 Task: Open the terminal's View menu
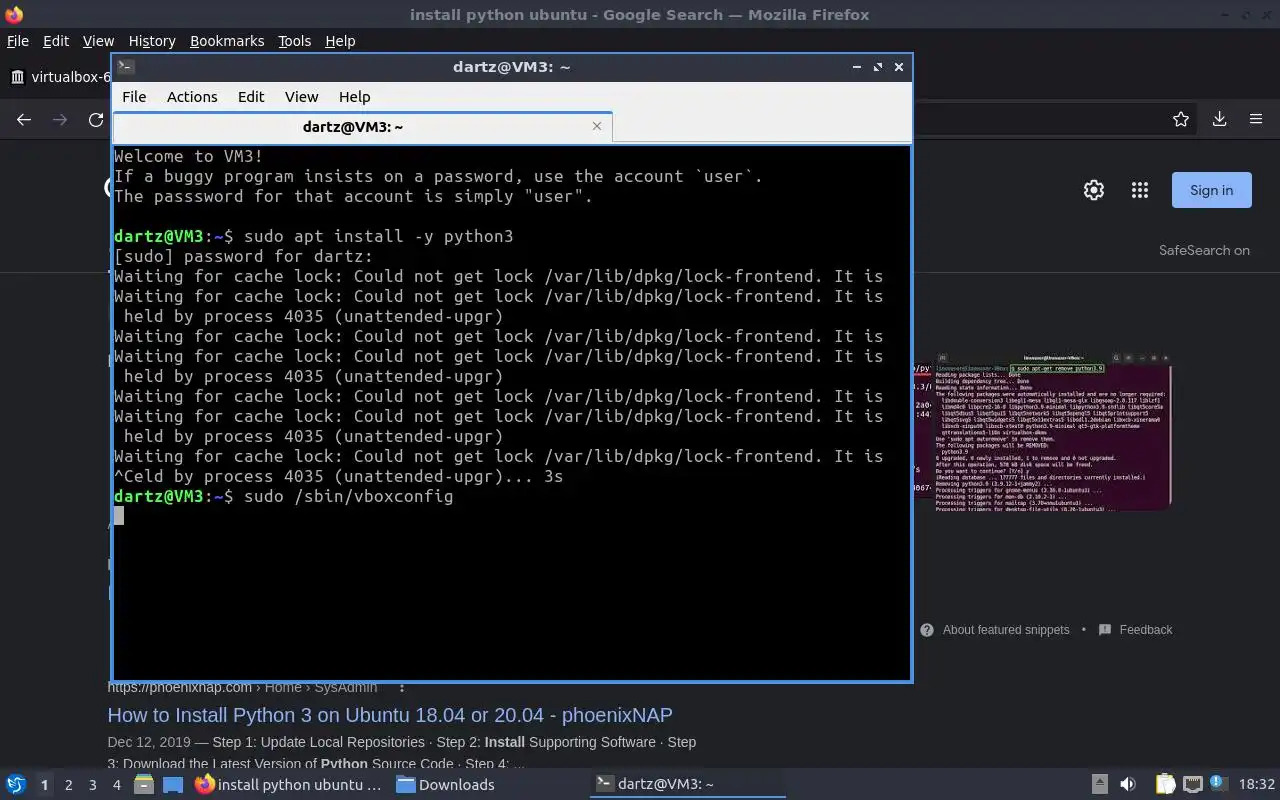click(x=301, y=97)
